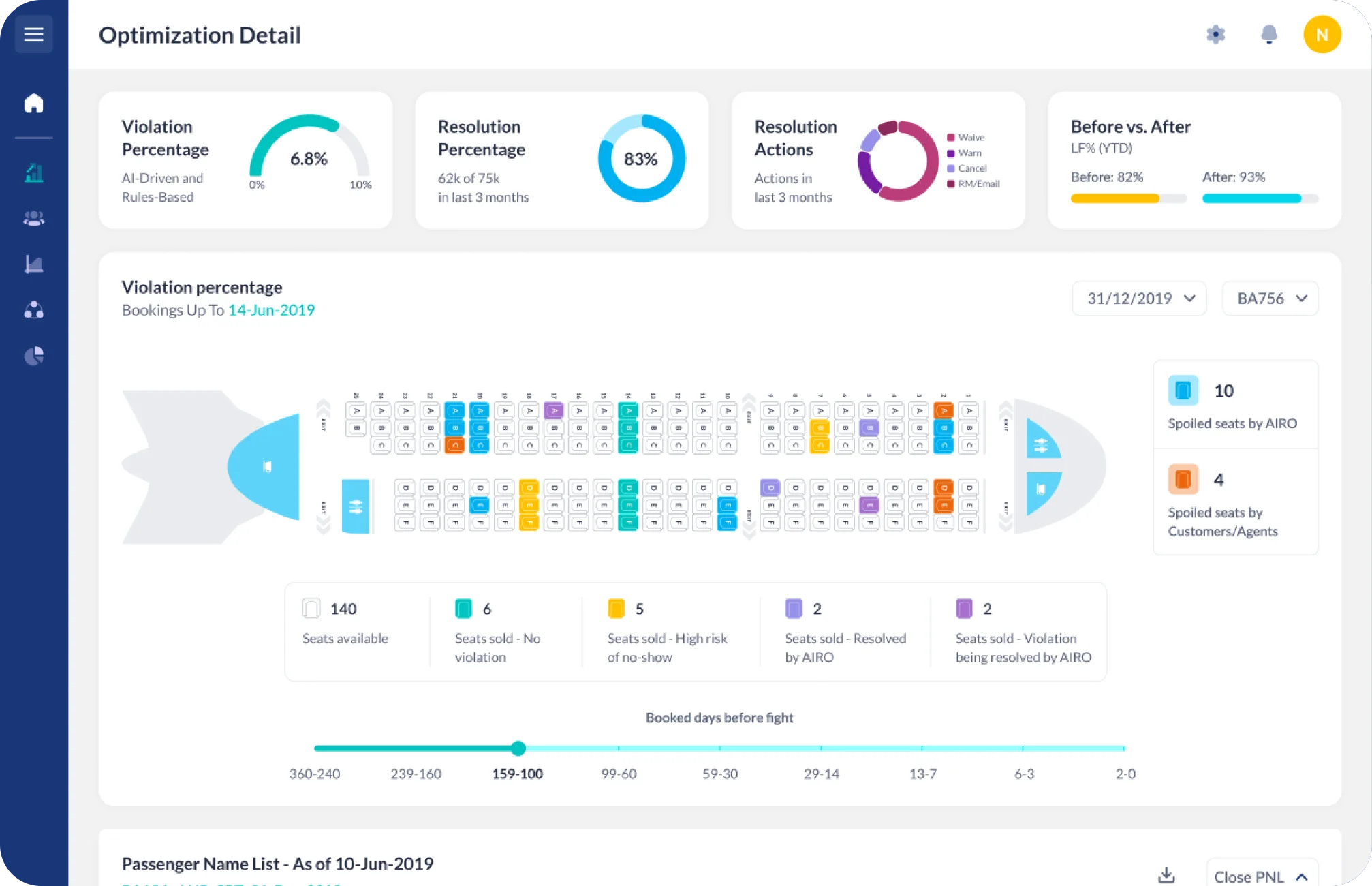1372x886 pixels.
Task: Open the three-circles network sidebar icon
Action: click(34, 310)
